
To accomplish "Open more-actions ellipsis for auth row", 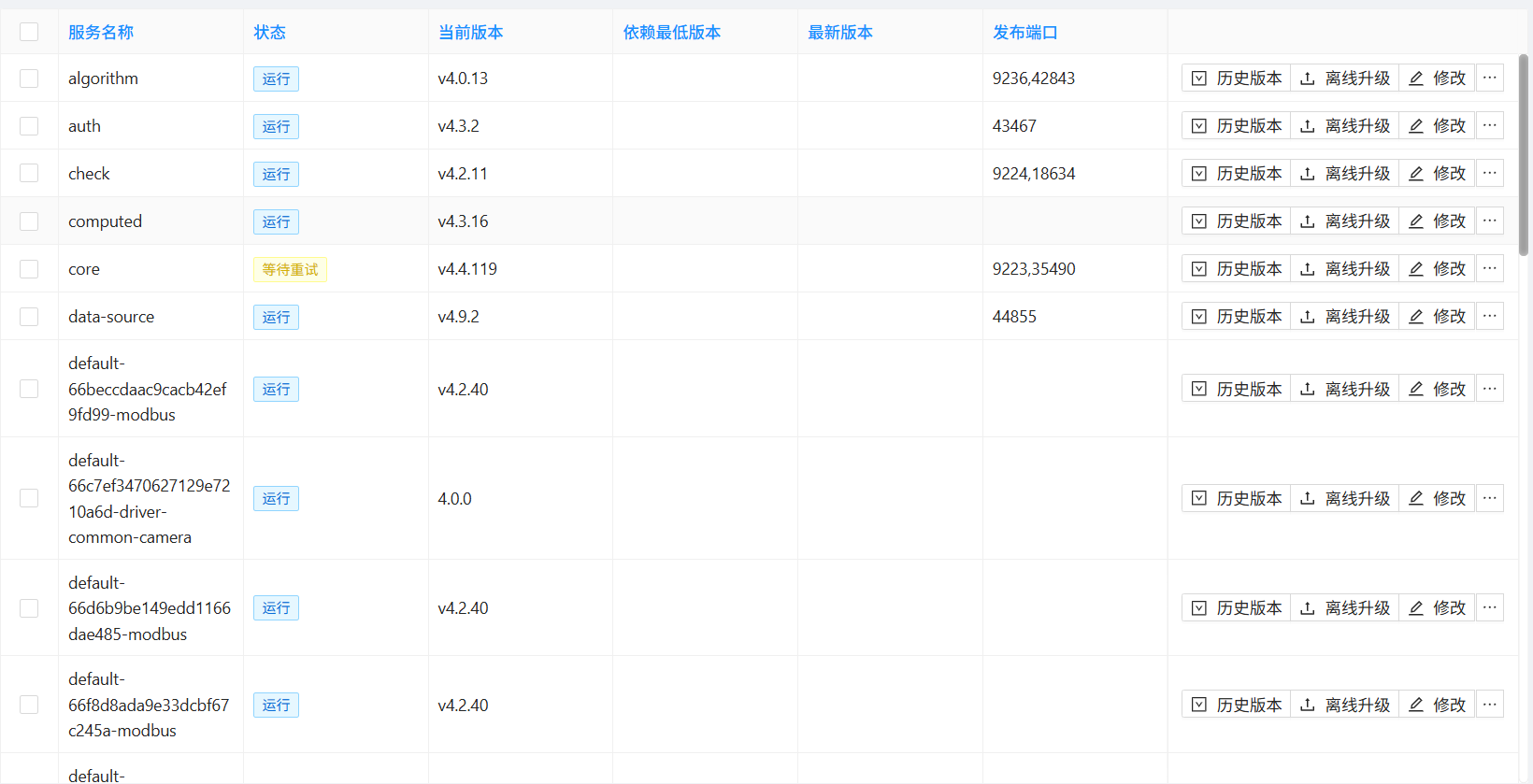I will (x=1490, y=126).
